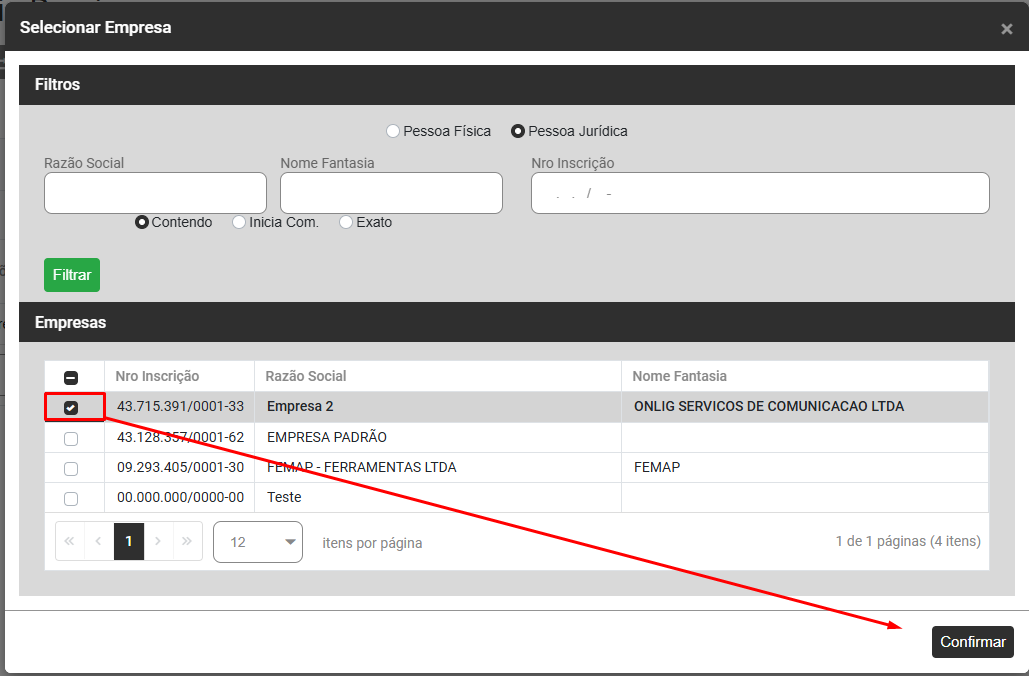Viewport: 1029px width, 676px height.
Task: Go to last page of results
Action: 187,541
